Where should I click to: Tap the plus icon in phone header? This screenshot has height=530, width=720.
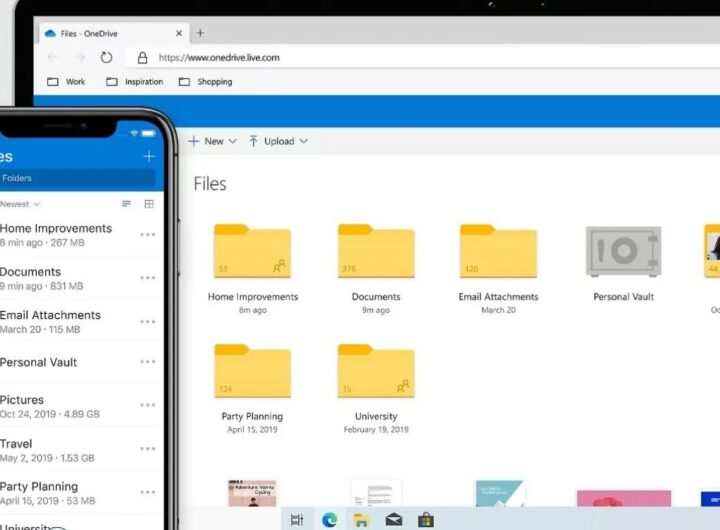149,156
